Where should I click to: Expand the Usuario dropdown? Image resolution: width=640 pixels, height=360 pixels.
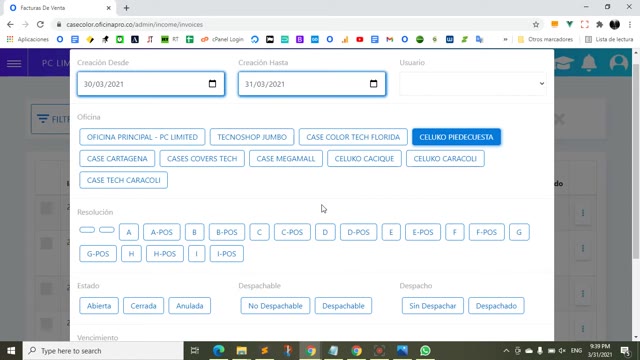point(473,84)
